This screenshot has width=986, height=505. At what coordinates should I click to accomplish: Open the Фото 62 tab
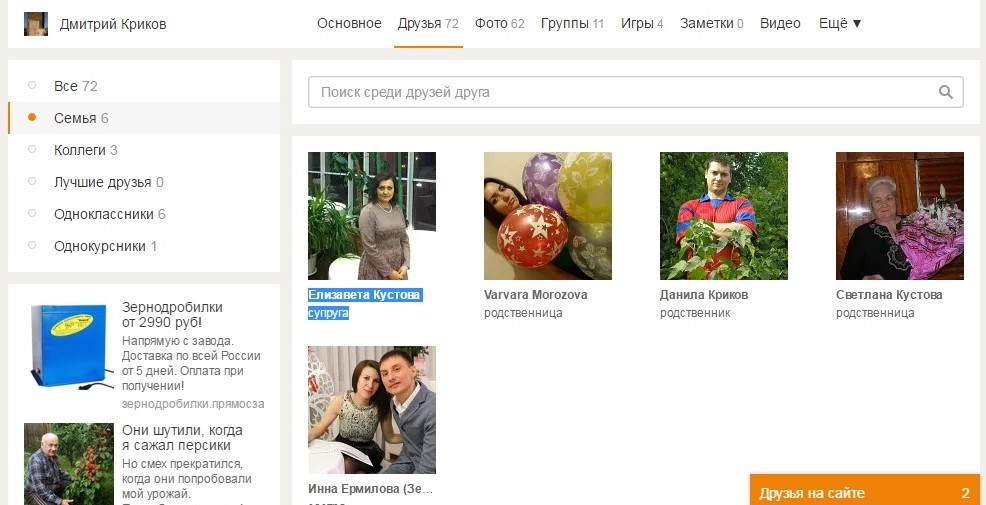[500, 24]
